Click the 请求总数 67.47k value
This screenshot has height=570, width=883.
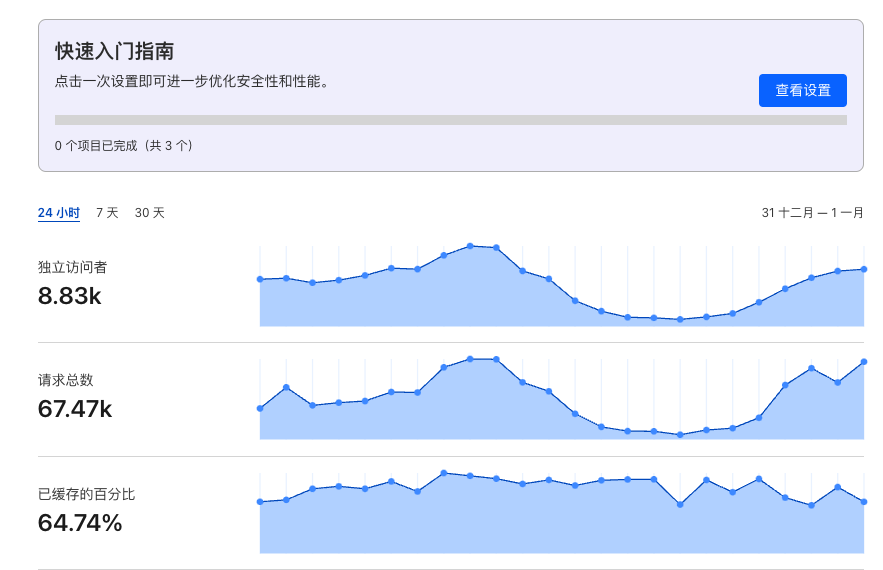click(x=75, y=409)
